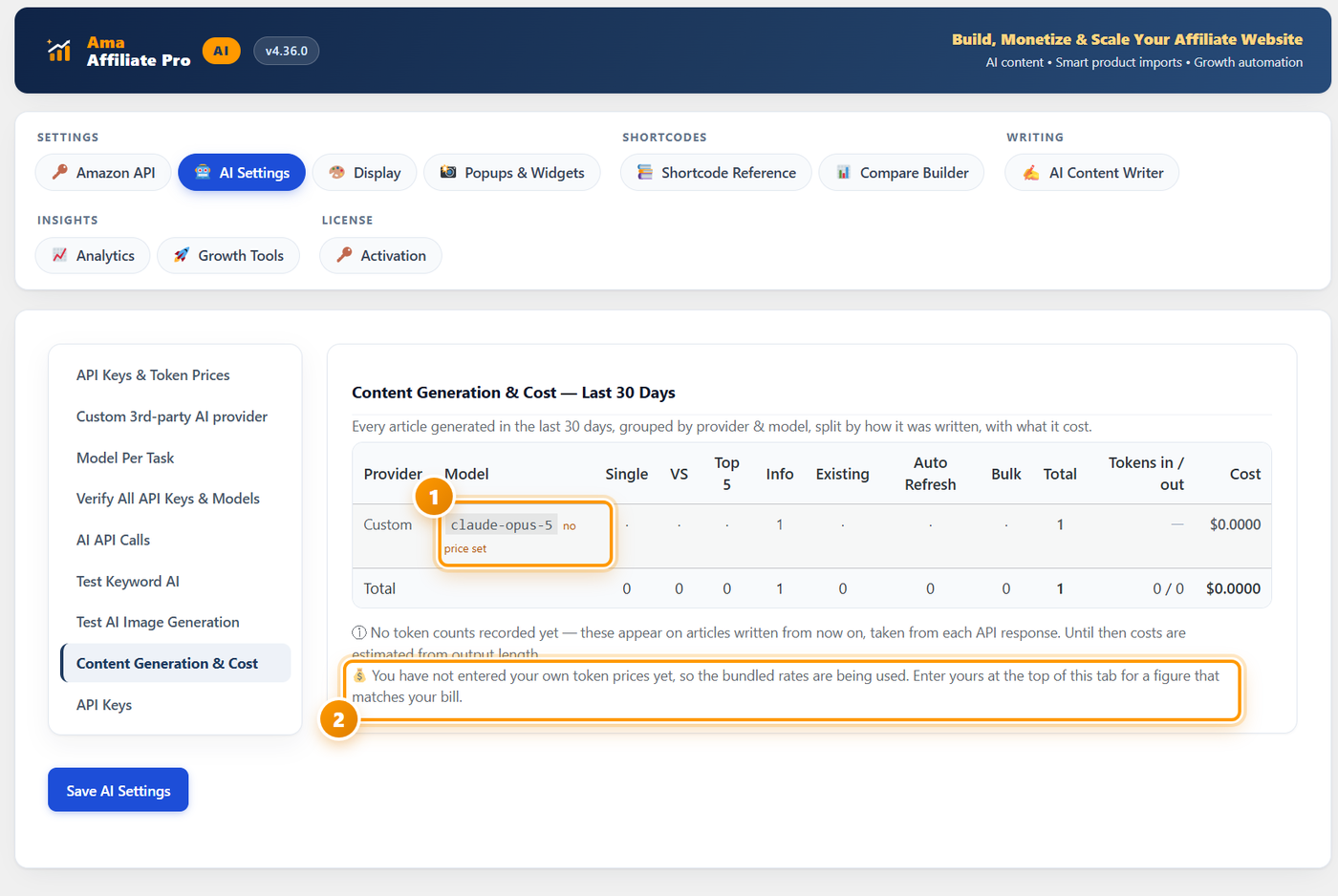Open Custom 3rd-party AI provider section

pos(175,416)
